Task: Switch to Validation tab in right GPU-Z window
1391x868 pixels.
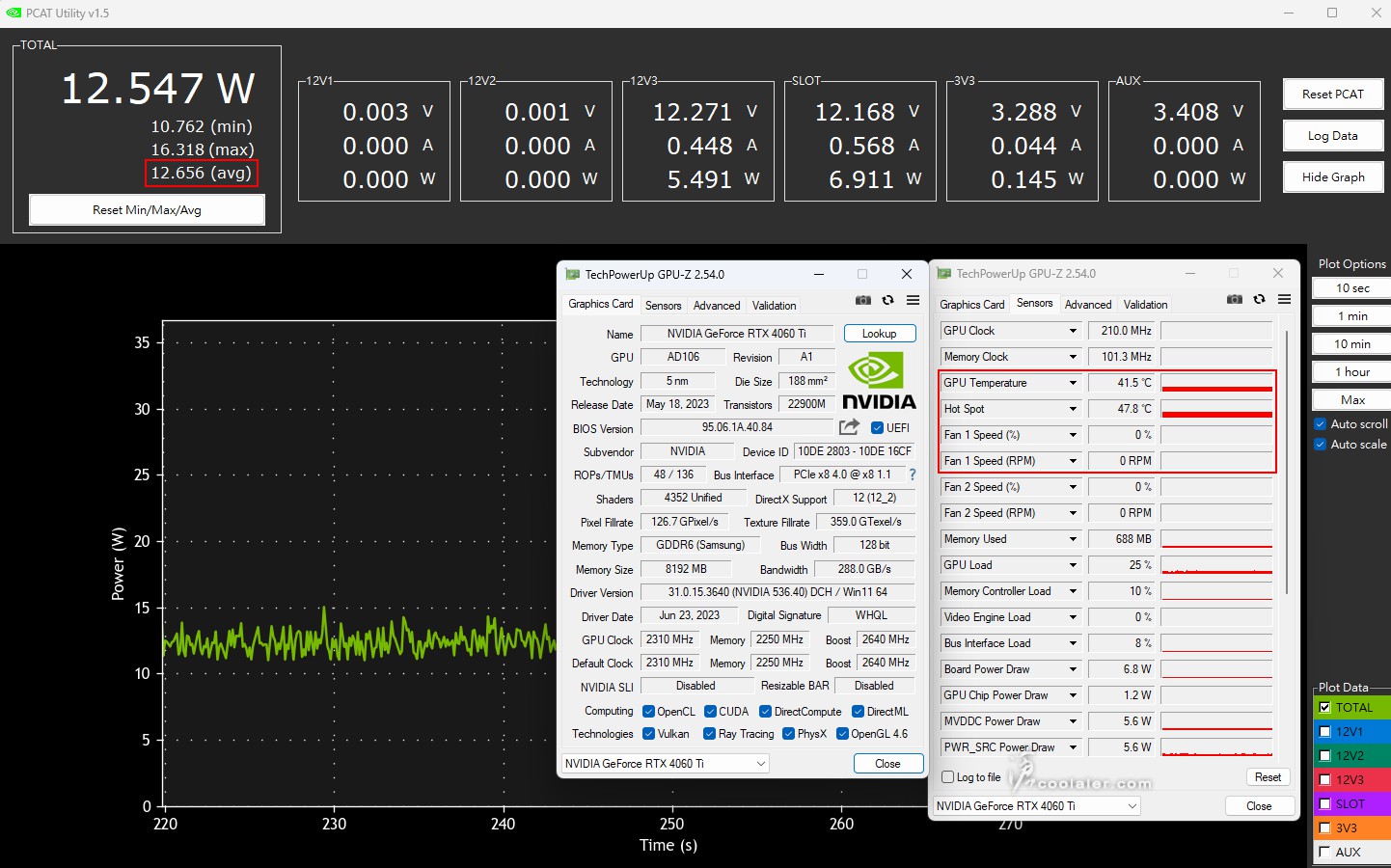Action: tap(1145, 305)
